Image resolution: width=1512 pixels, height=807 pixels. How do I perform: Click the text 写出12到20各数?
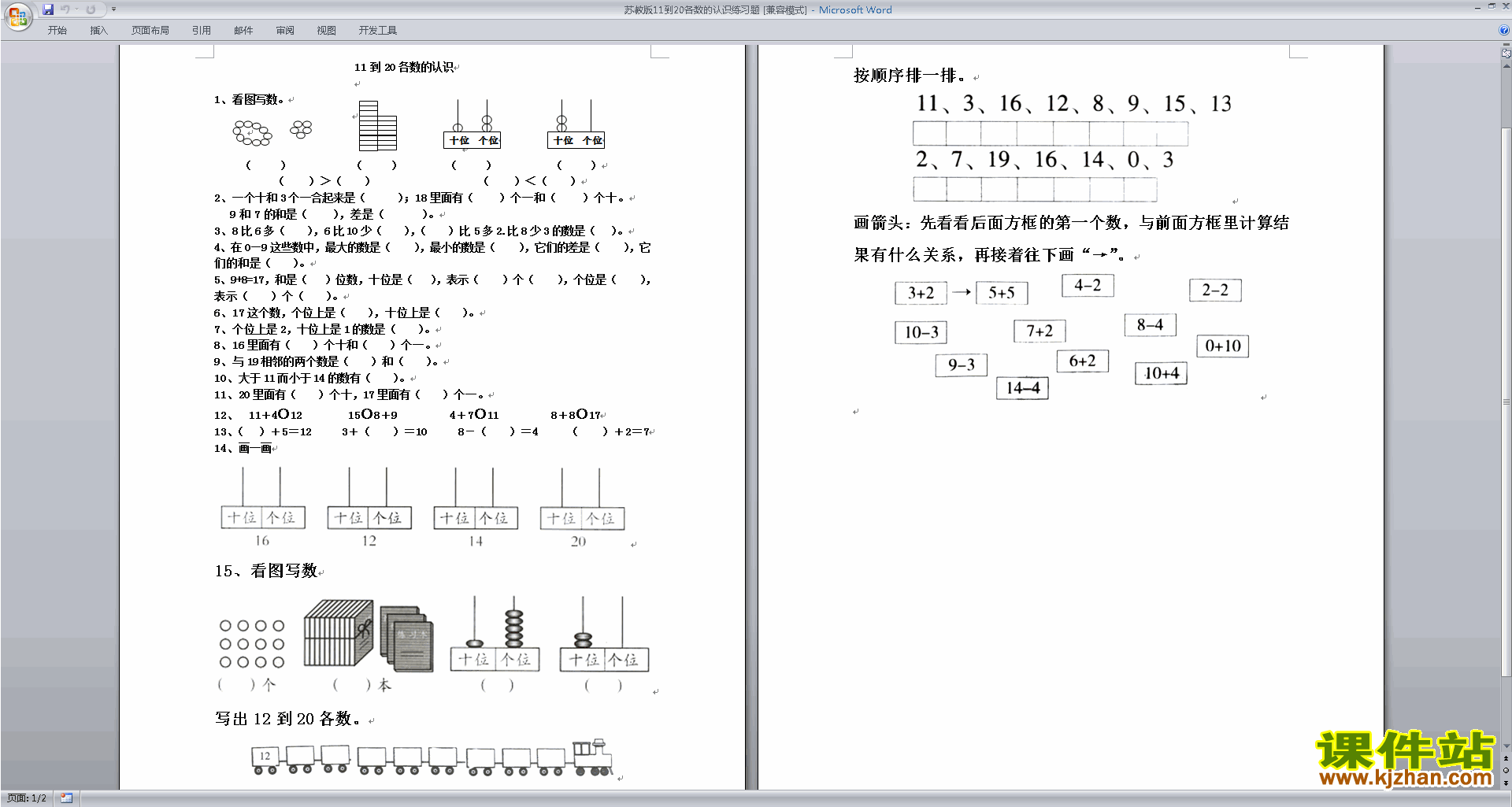click(x=288, y=719)
